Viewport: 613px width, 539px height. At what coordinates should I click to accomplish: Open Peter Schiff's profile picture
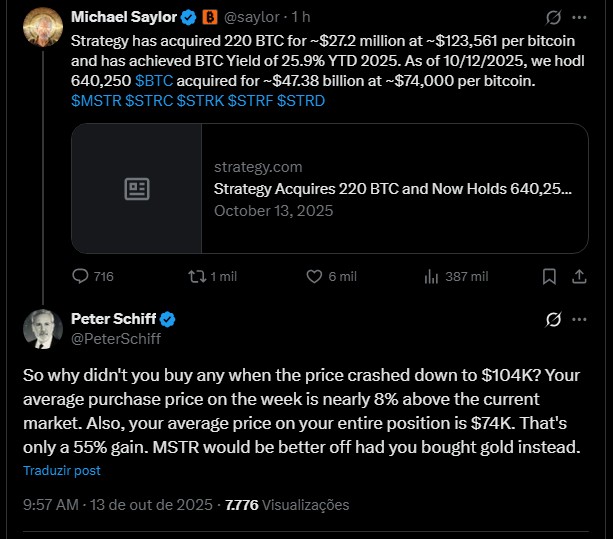pos(41,329)
